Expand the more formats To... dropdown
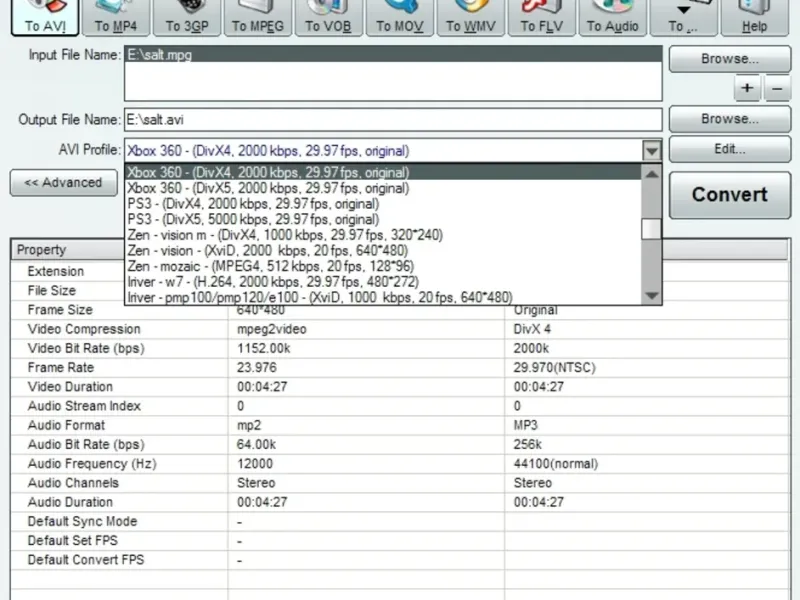This screenshot has height=600, width=800. (683, 17)
